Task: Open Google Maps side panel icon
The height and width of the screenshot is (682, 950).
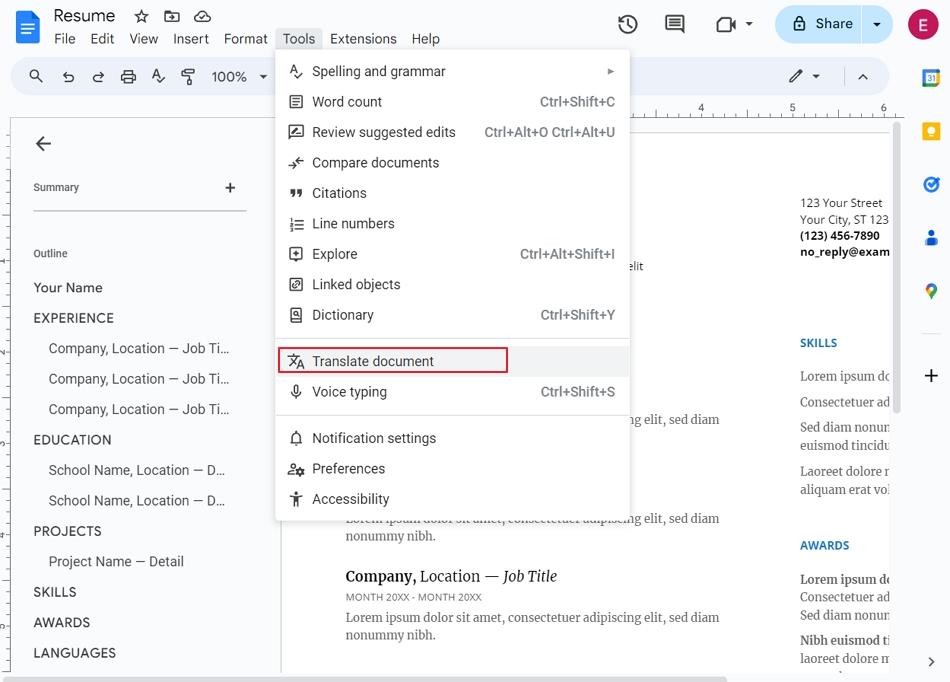Action: [931, 291]
